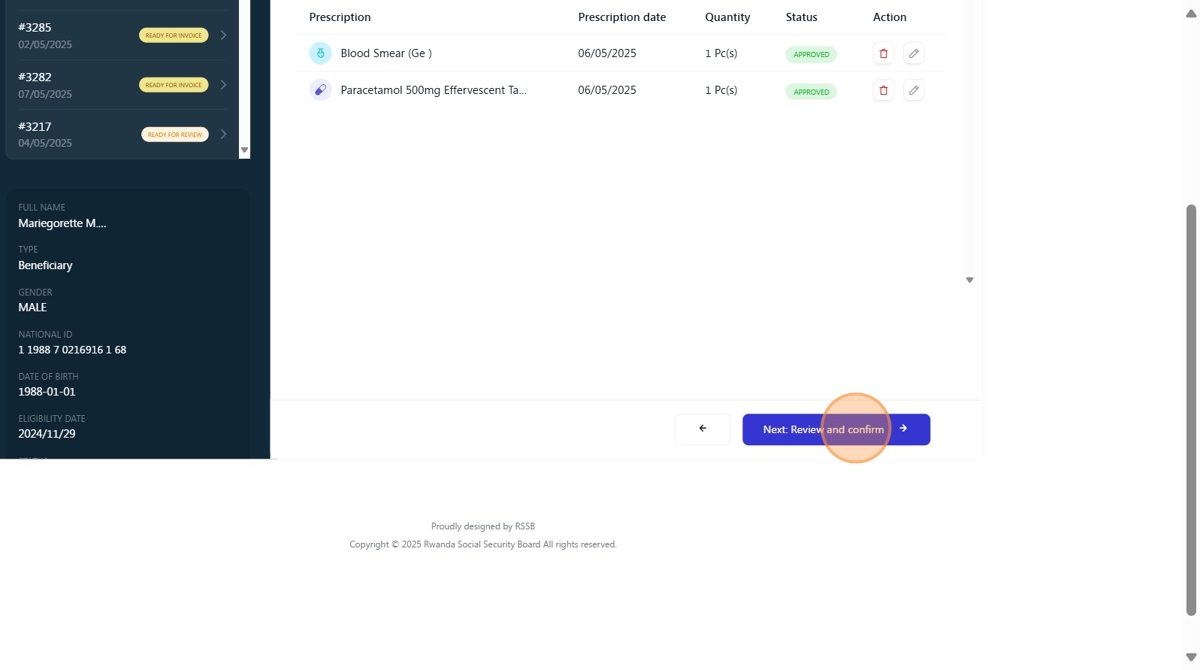The image size is (1200, 670).
Task: Click the APPROVED status for Blood Smear
Action: point(811,55)
